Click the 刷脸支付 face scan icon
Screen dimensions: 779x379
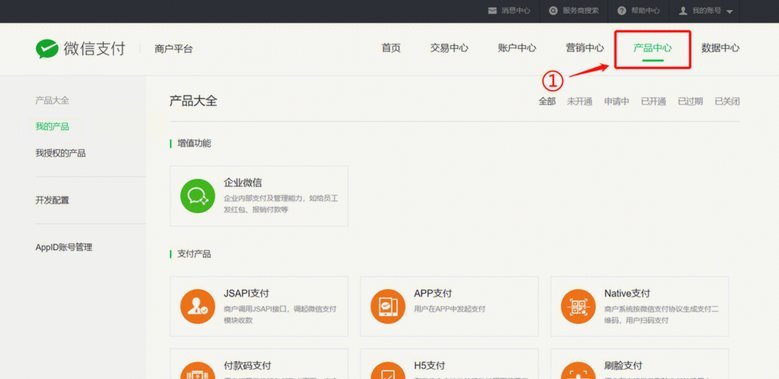pyautogui.click(x=578, y=371)
